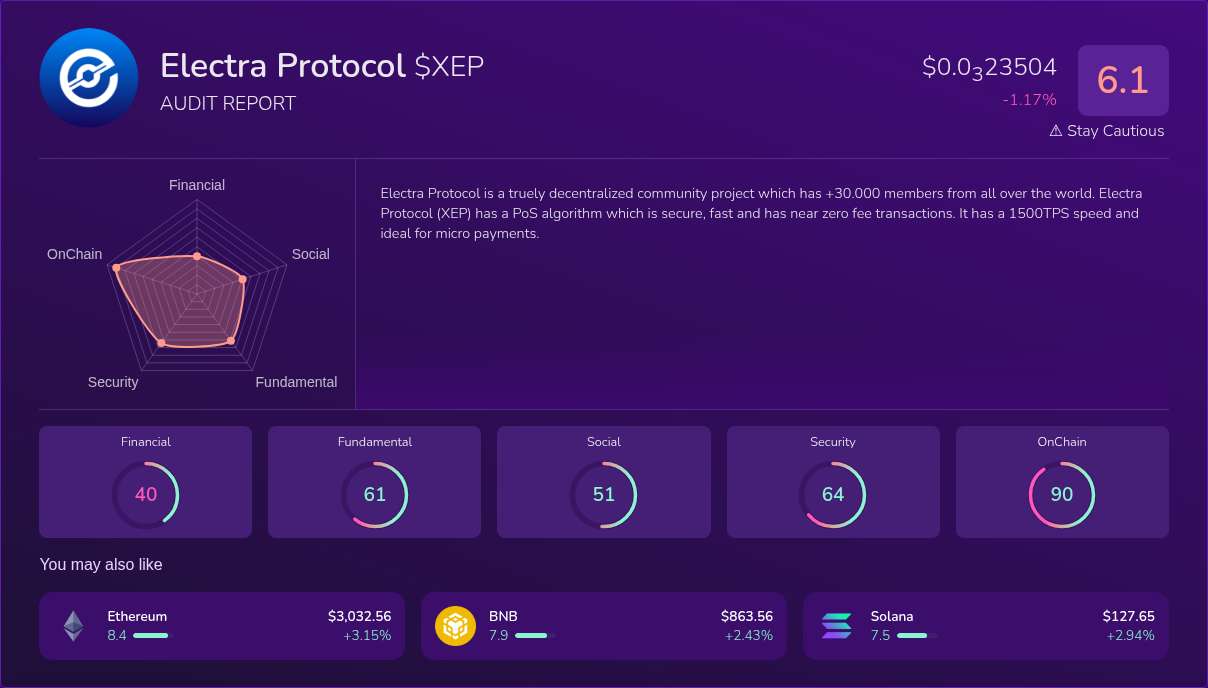This screenshot has height=688, width=1208.
Task: Expand the Security axis label
Action: coord(113,382)
